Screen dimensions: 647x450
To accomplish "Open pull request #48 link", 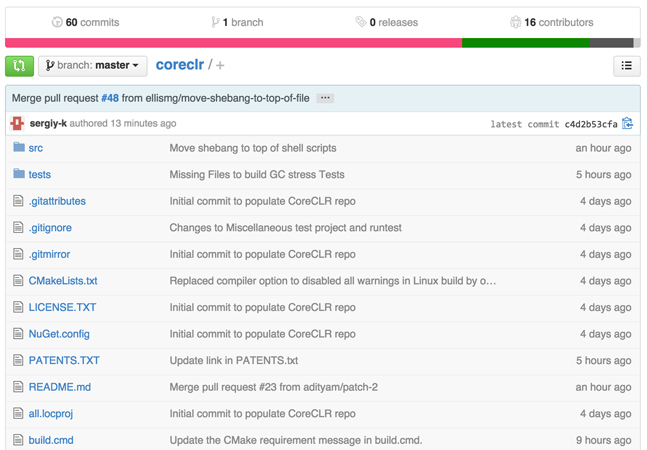I will coord(110,98).
